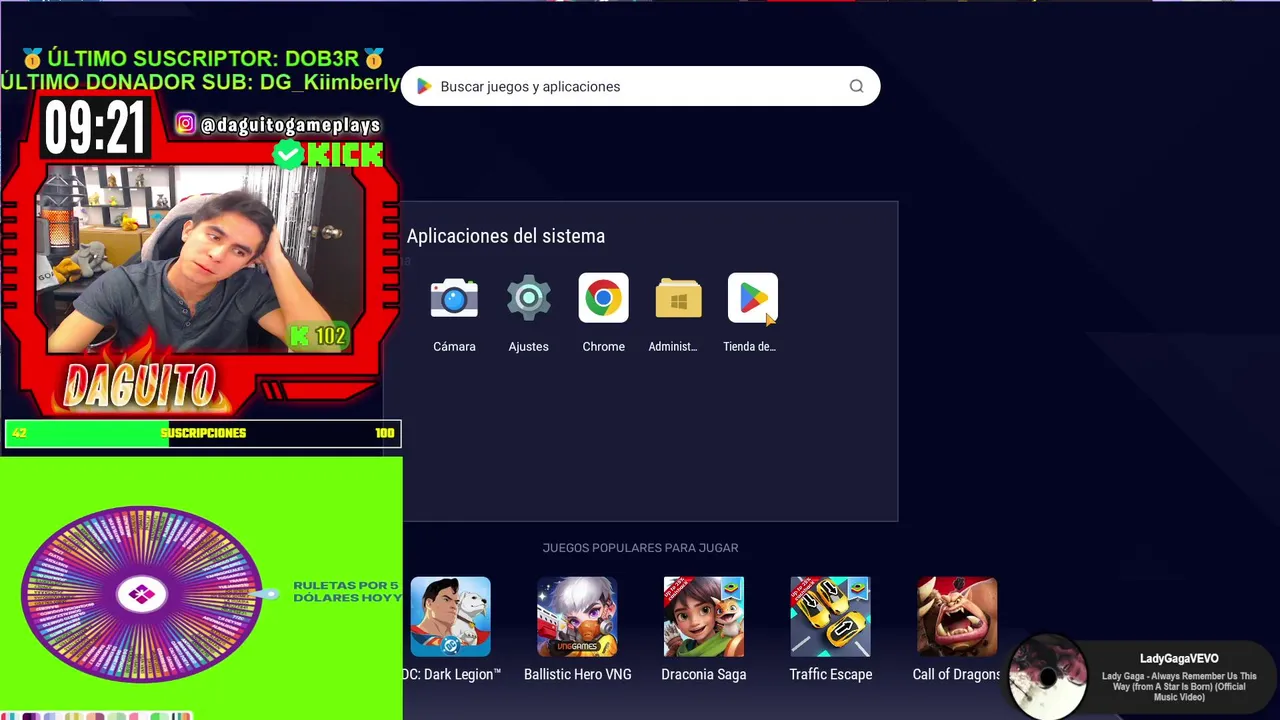Click the LadyGagaVEVO song notification
1280x720 pixels.
(1142, 678)
